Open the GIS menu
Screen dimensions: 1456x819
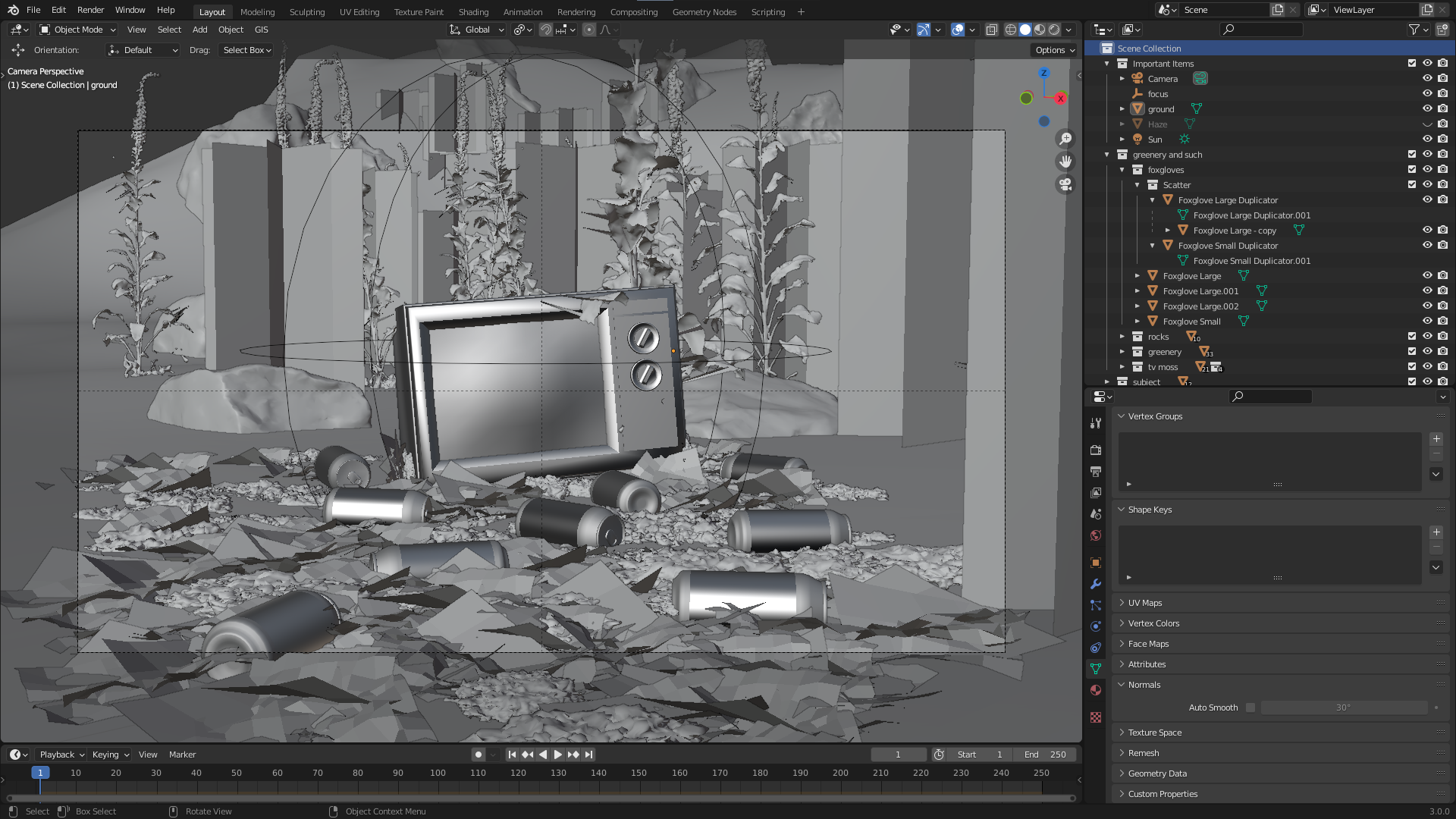tap(261, 30)
